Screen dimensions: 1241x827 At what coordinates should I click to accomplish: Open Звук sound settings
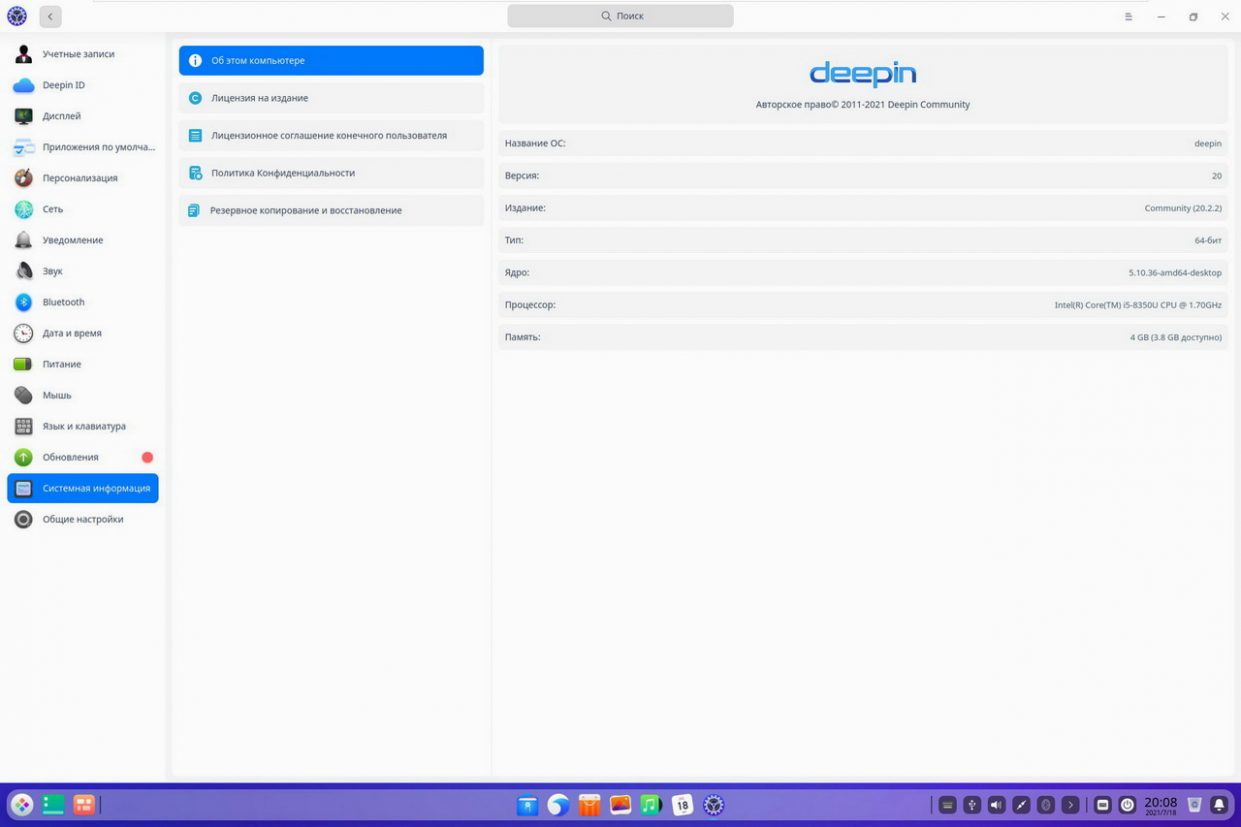(52, 271)
